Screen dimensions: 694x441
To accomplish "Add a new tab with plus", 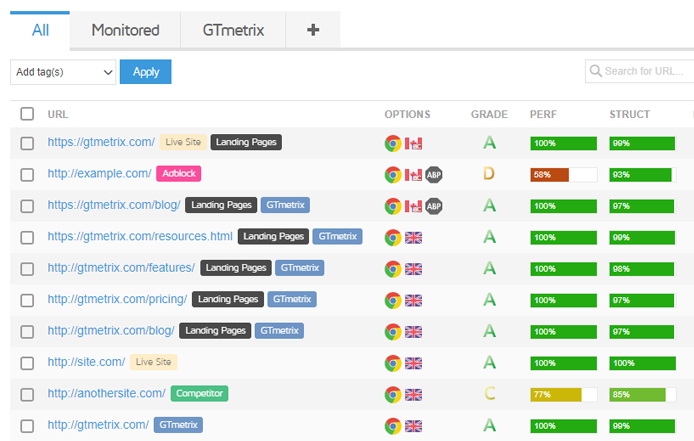I will coord(313,30).
